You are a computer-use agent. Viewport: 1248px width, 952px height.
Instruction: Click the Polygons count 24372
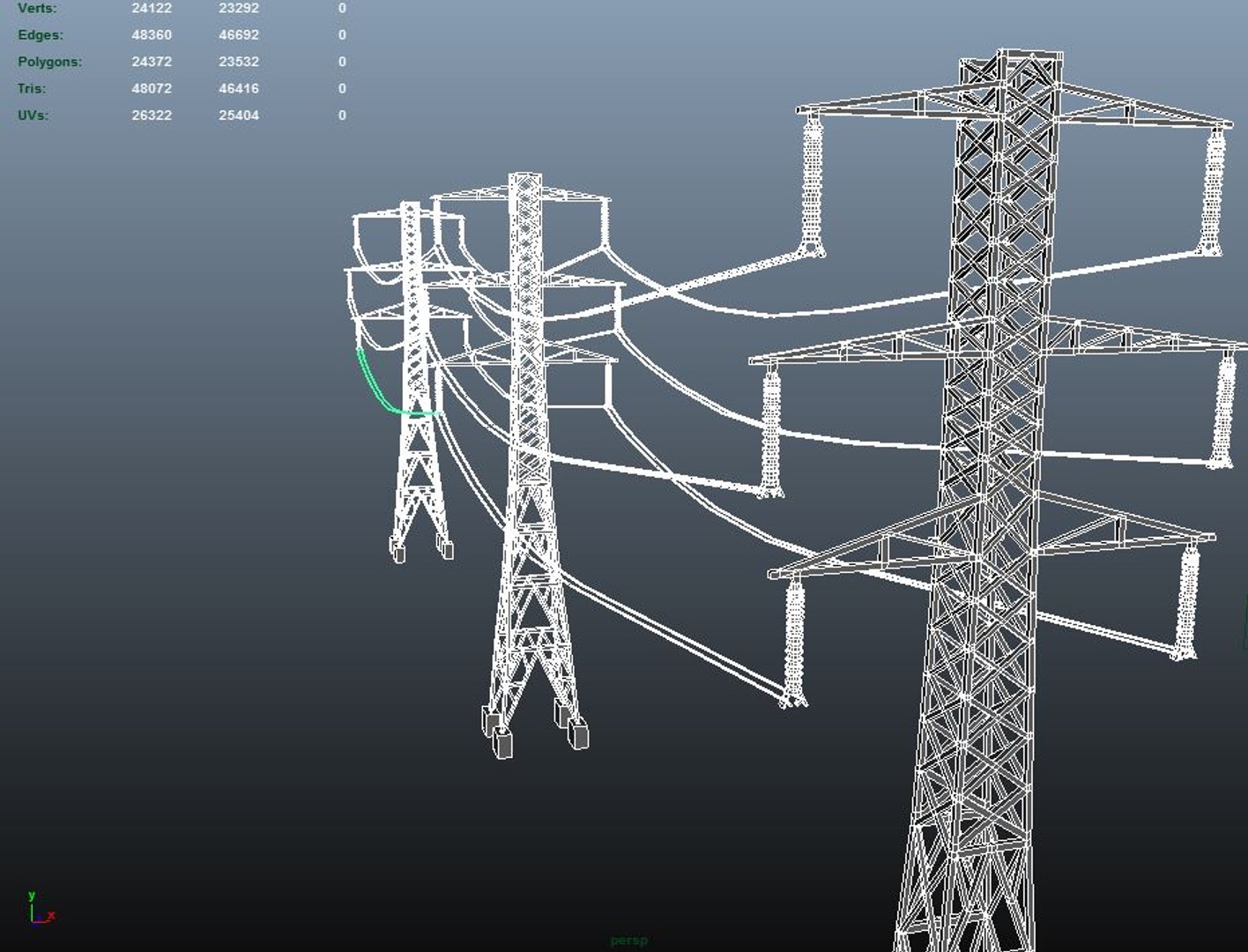click(x=152, y=62)
